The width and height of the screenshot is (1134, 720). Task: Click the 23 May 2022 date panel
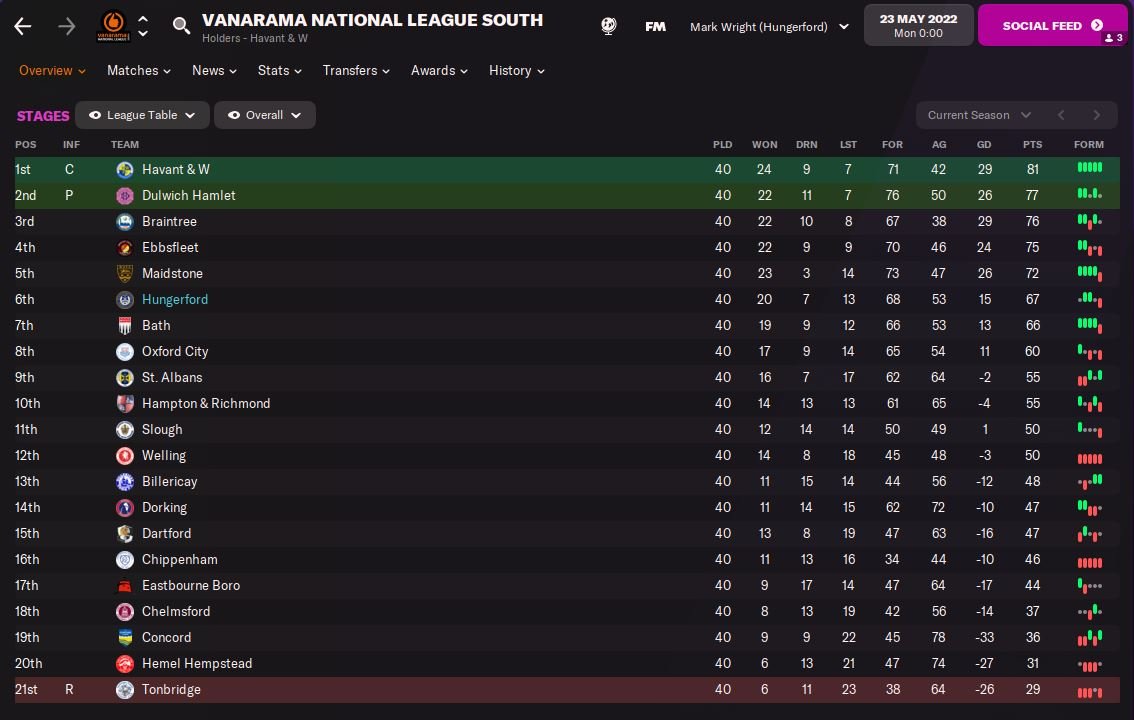(917, 26)
